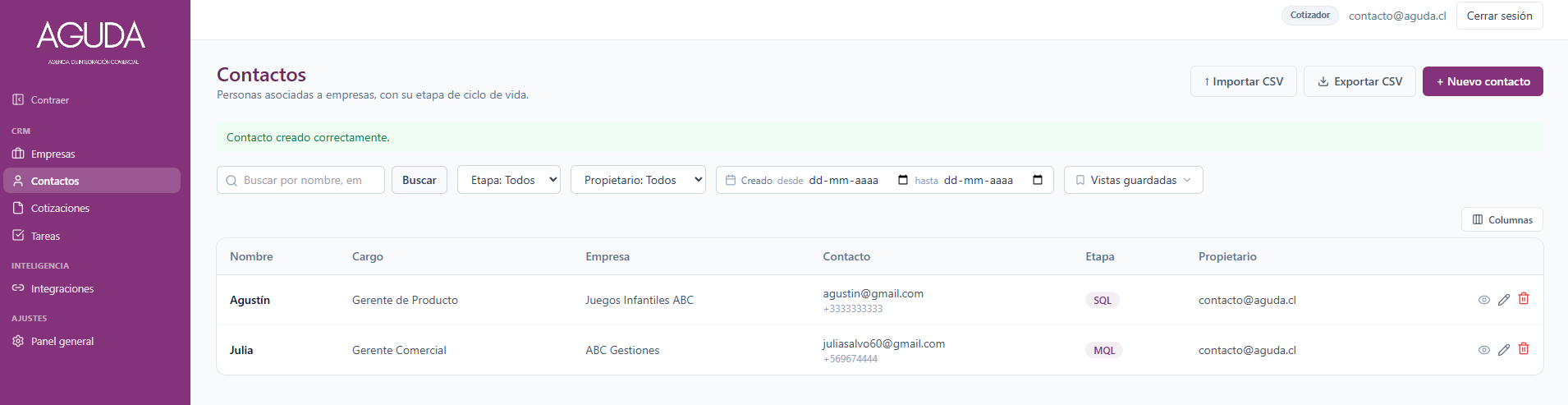Click Agustín row owner contacto@aguda.cl
This screenshot has height=405, width=1568.
1247,300
